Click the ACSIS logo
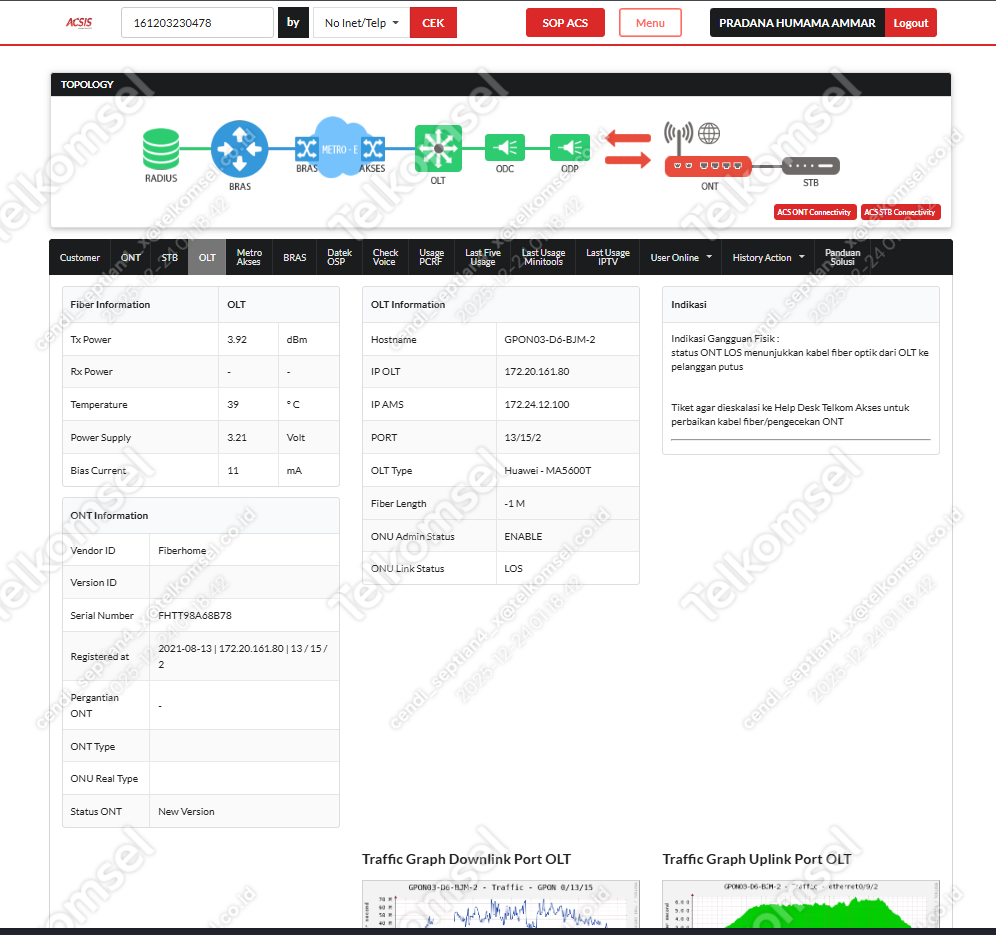Screen dimensions: 996x935 pos(79,23)
